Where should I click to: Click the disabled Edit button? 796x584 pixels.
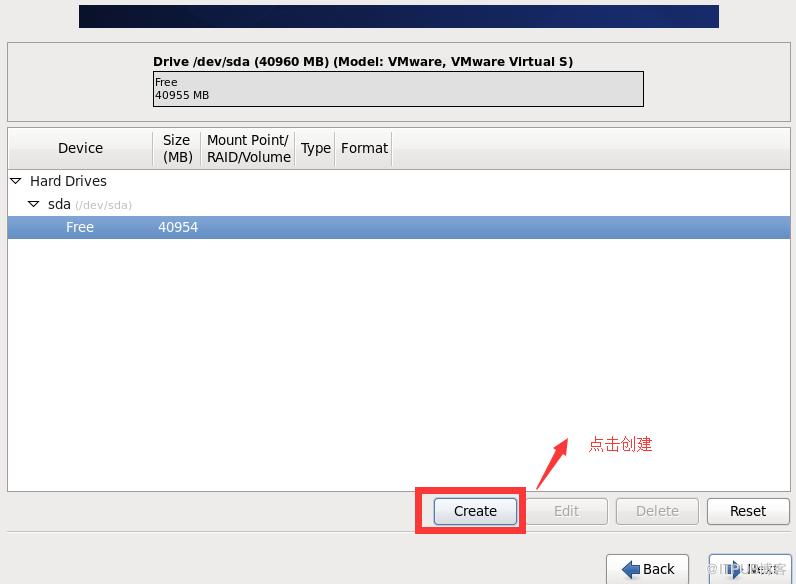pos(567,511)
